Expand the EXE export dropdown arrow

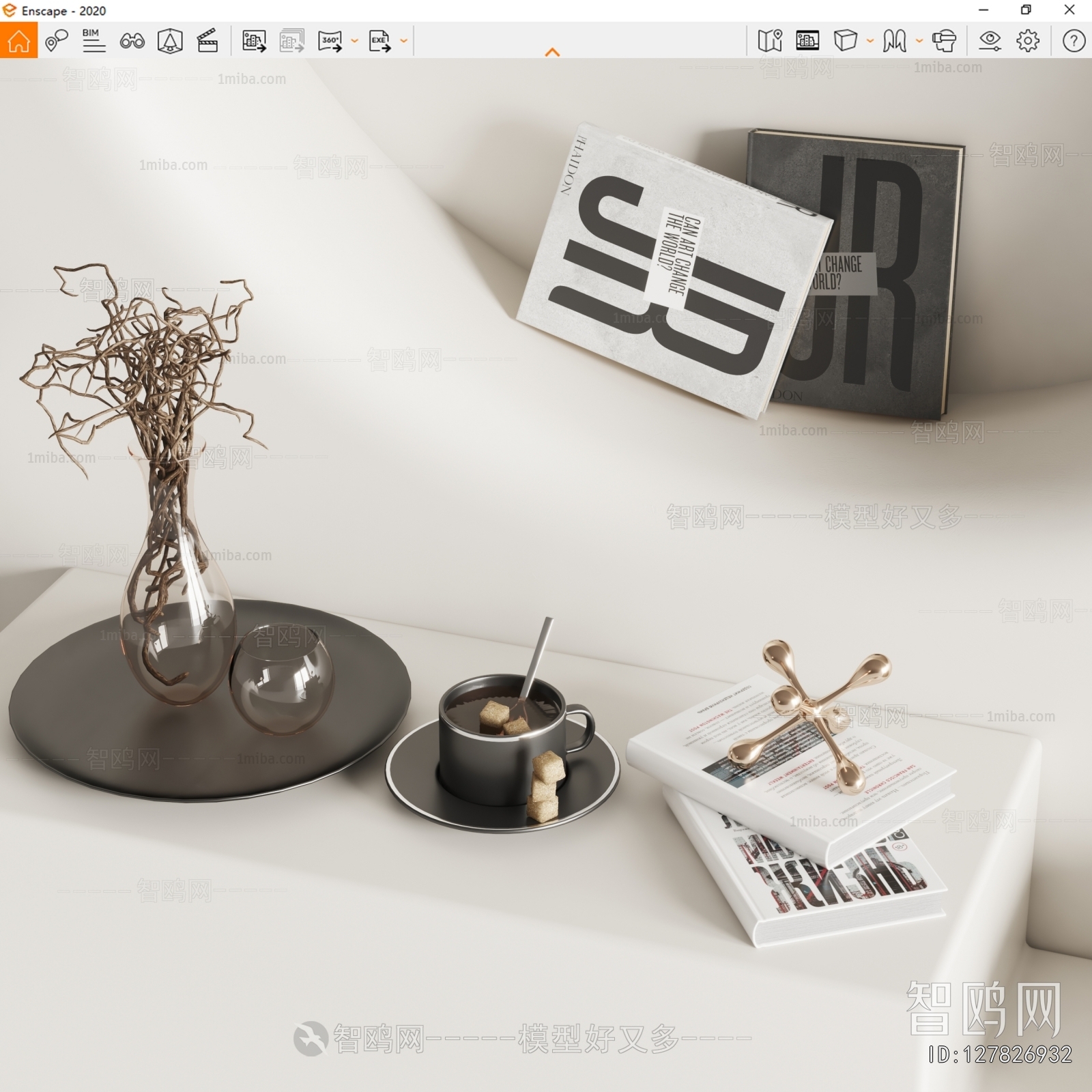click(403, 41)
